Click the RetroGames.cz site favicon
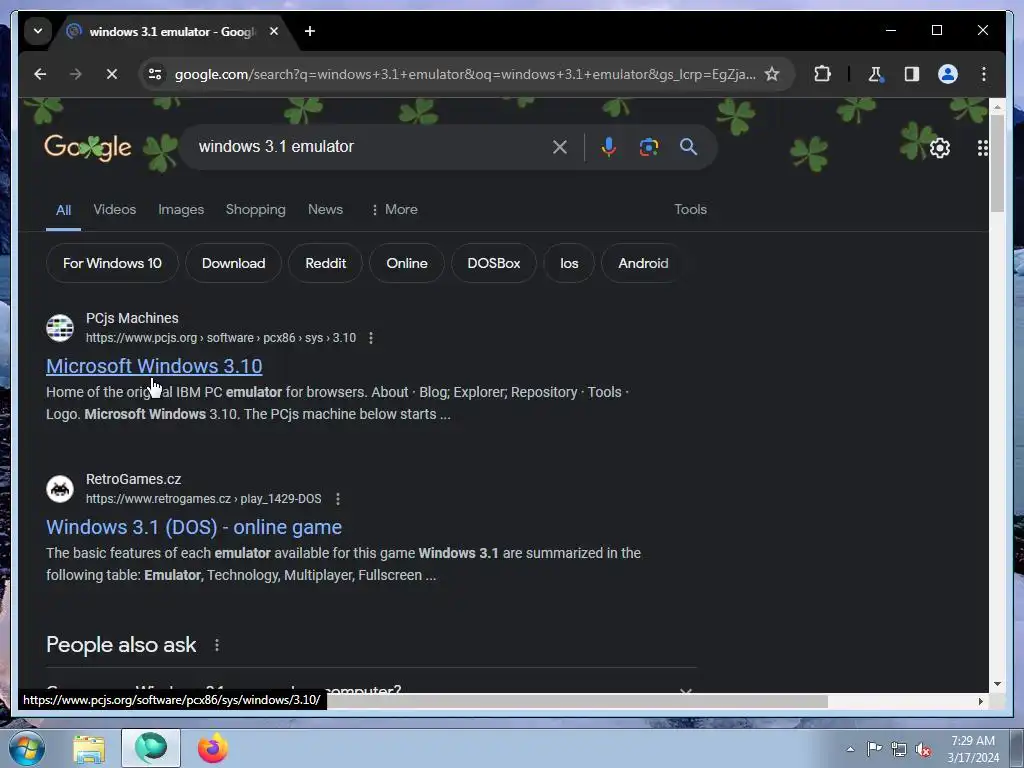 click(x=60, y=488)
